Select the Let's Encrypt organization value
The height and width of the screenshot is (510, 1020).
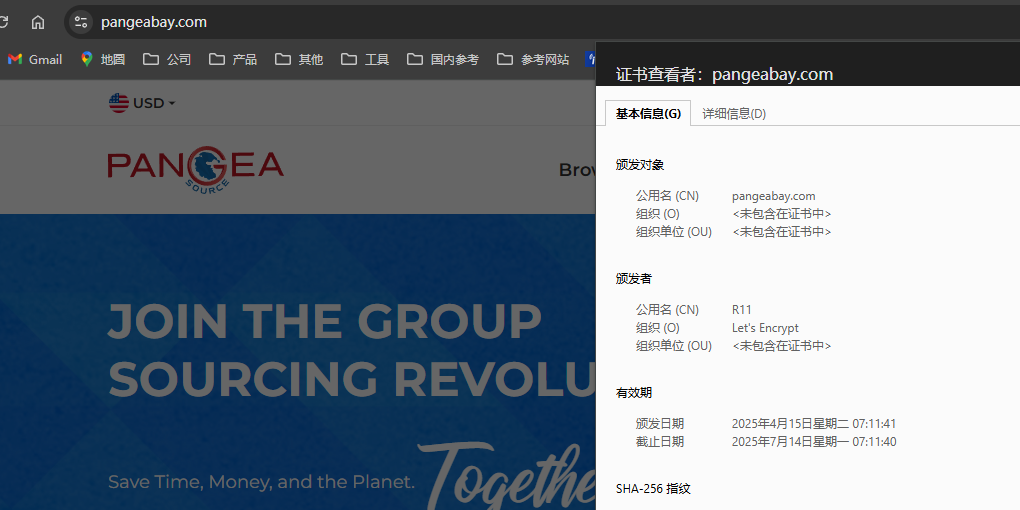tap(765, 328)
